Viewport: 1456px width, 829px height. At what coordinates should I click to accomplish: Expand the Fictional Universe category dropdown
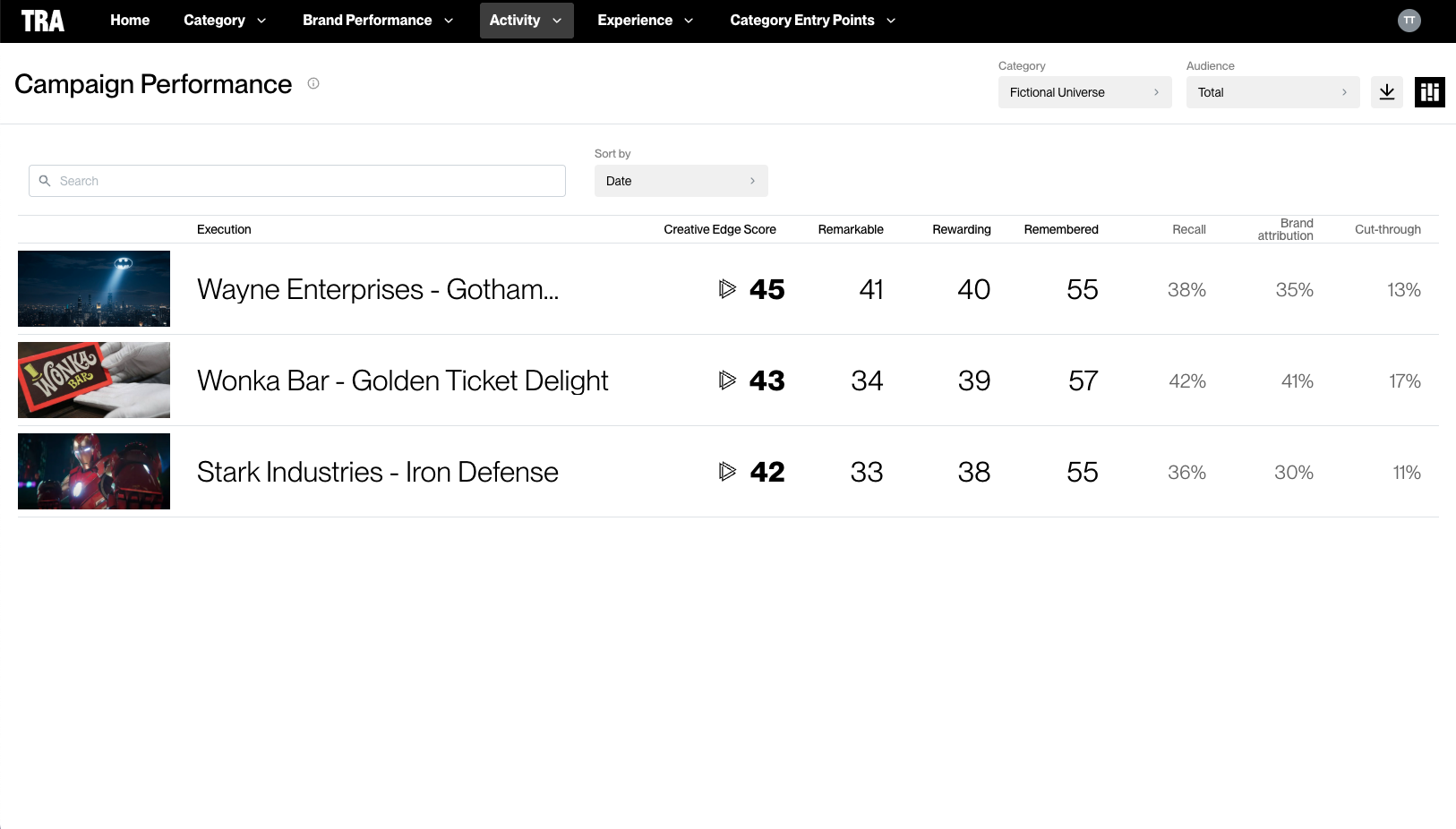tap(1085, 92)
